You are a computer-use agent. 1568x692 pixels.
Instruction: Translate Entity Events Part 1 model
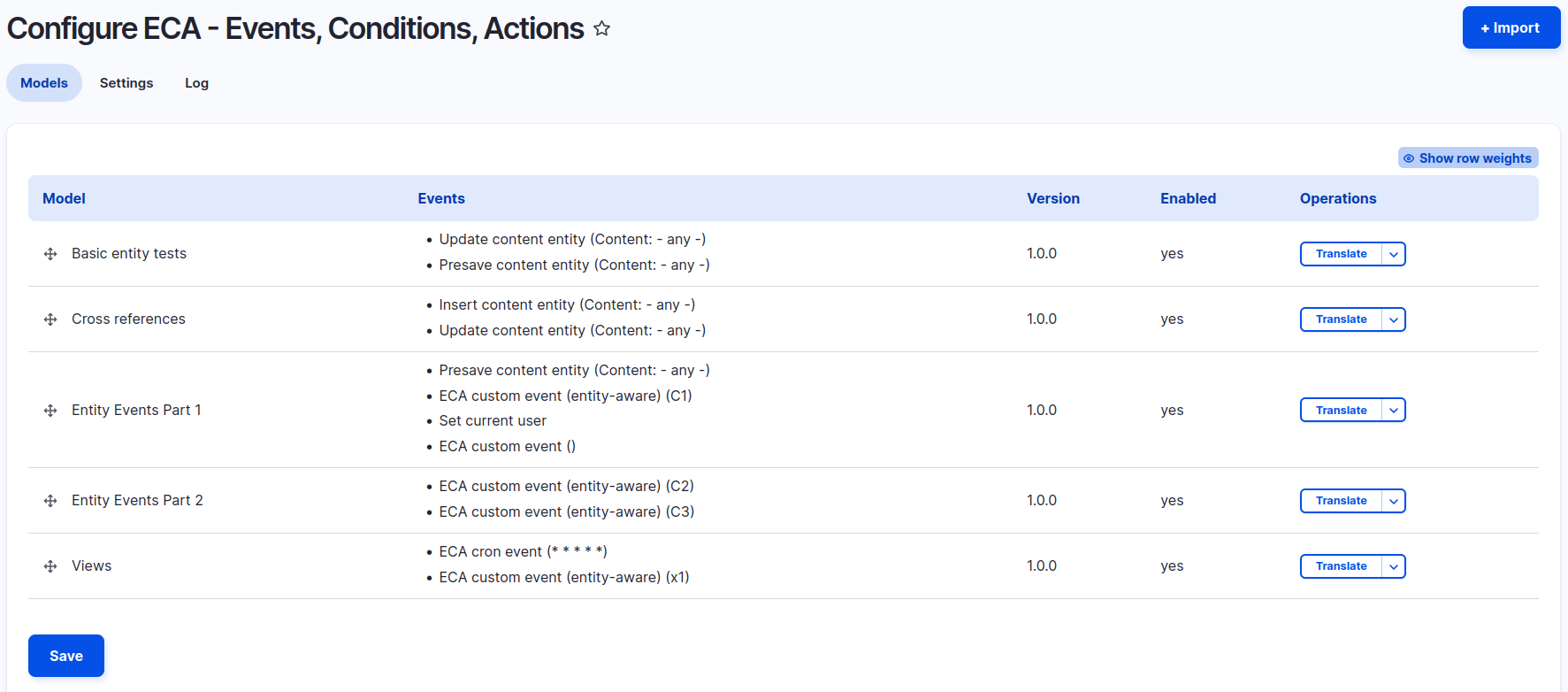tap(1341, 411)
